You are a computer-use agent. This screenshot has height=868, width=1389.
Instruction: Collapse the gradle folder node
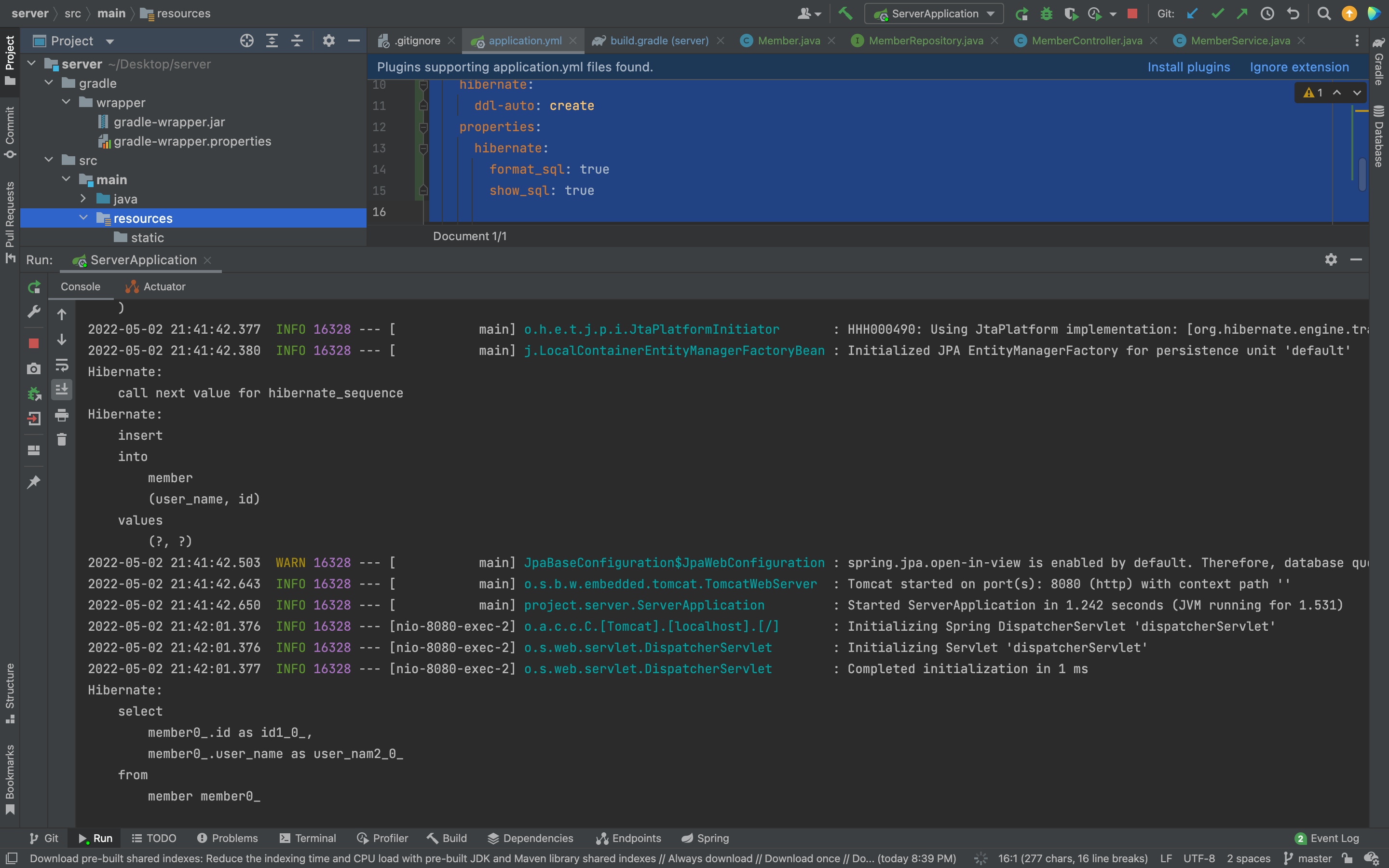[x=49, y=83]
